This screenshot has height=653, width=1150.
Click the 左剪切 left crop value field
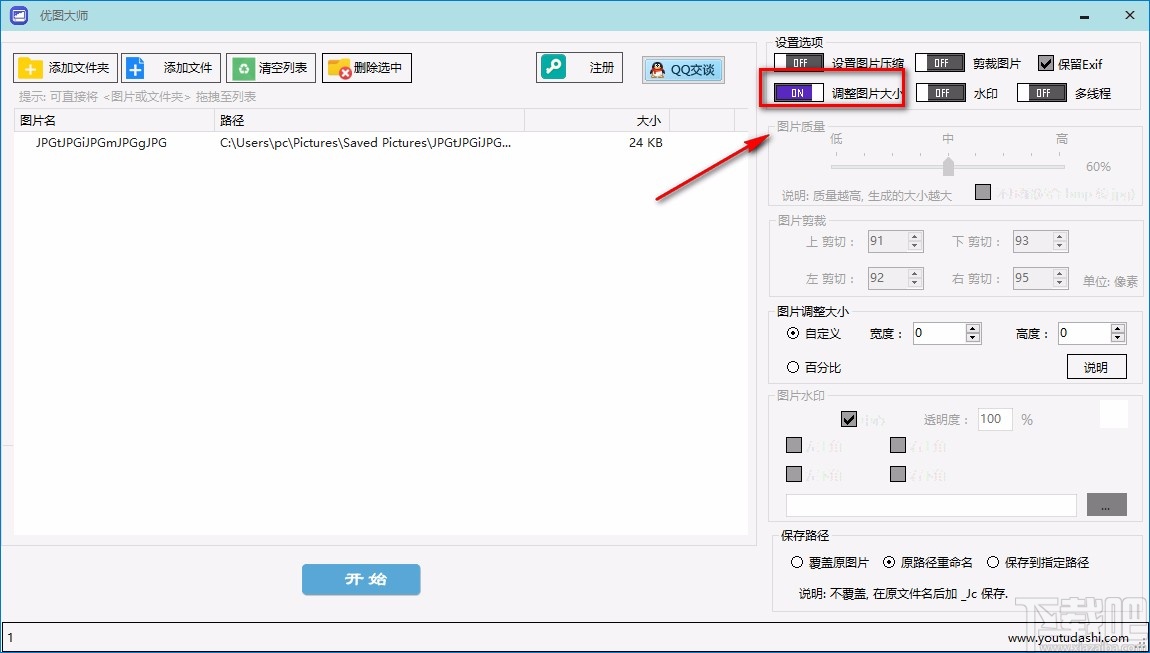(x=887, y=278)
